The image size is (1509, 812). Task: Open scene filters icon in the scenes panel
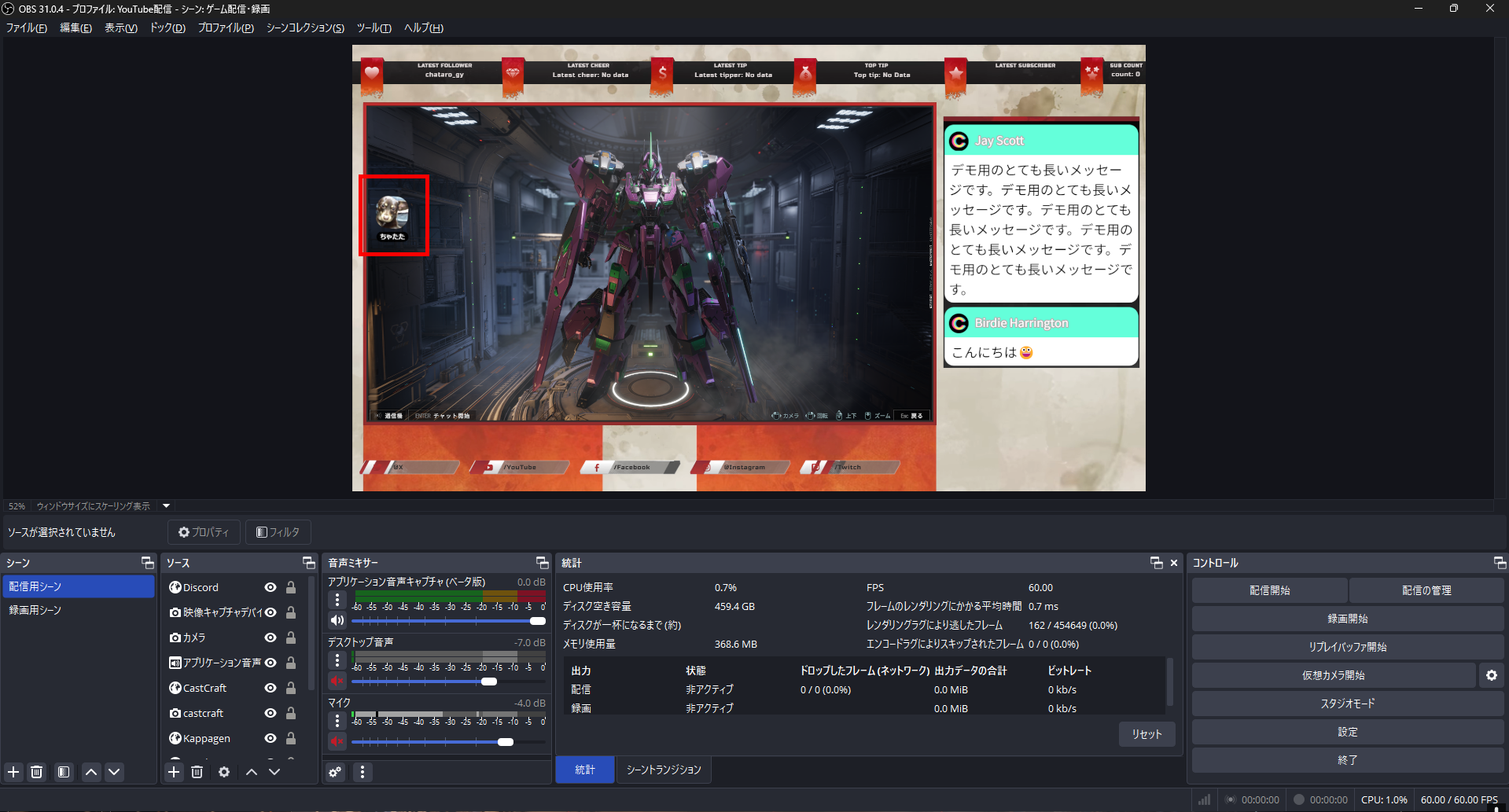coord(64,772)
